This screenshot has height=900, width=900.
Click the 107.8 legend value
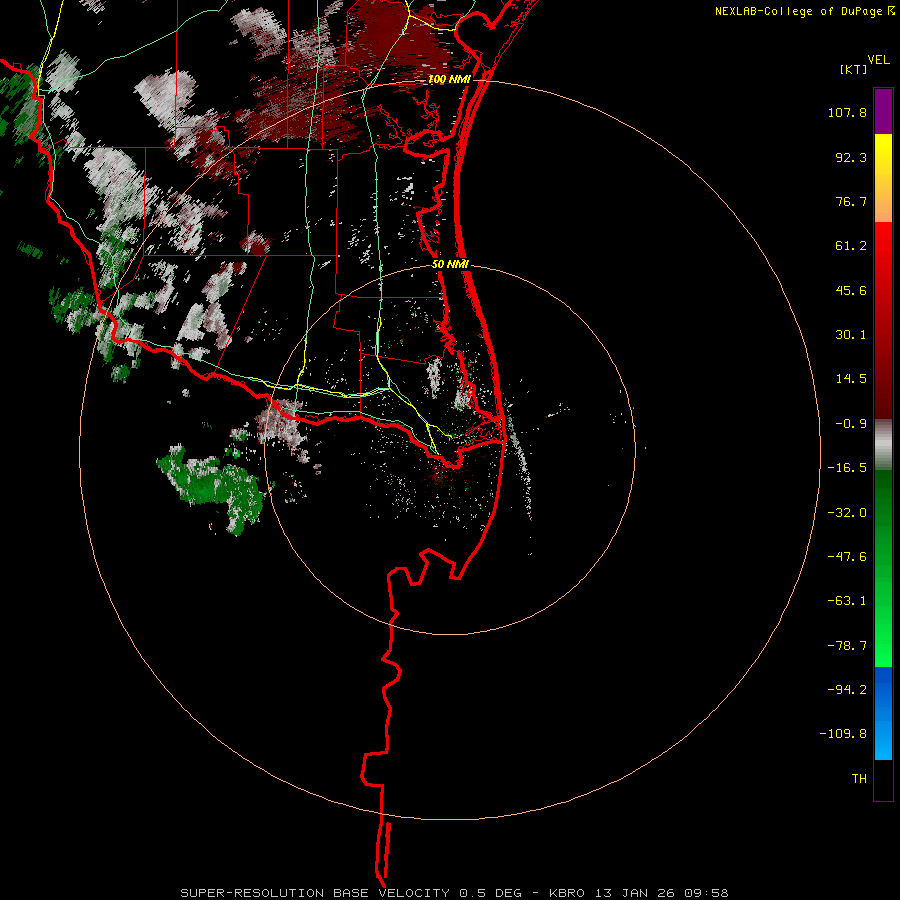pos(847,112)
